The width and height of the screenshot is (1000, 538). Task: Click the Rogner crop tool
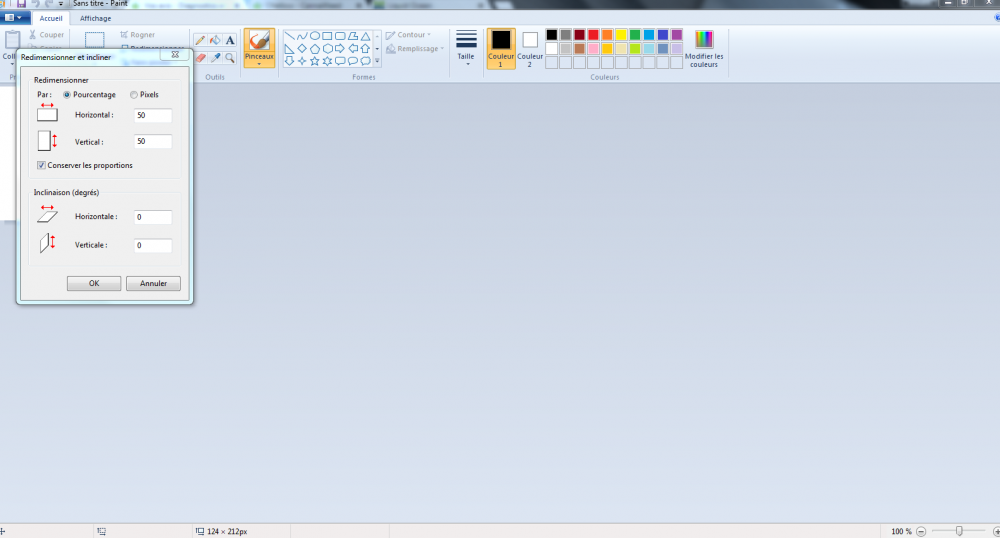point(138,35)
